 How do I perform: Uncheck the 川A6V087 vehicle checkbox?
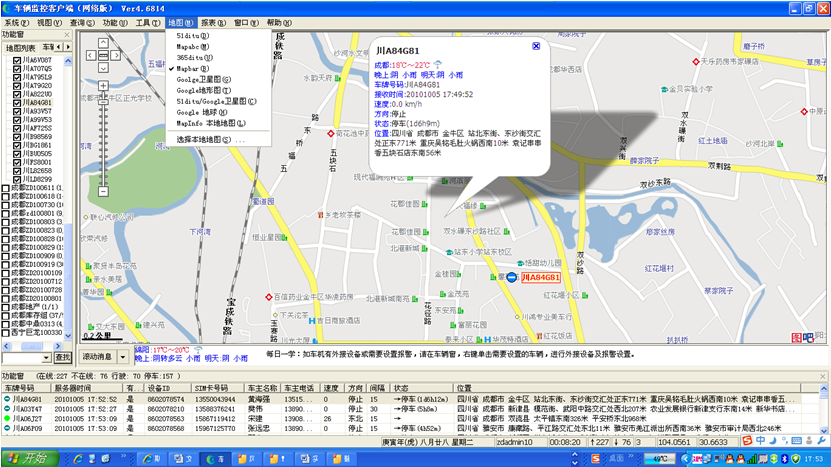pyautogui.click(x=17, y=60)
